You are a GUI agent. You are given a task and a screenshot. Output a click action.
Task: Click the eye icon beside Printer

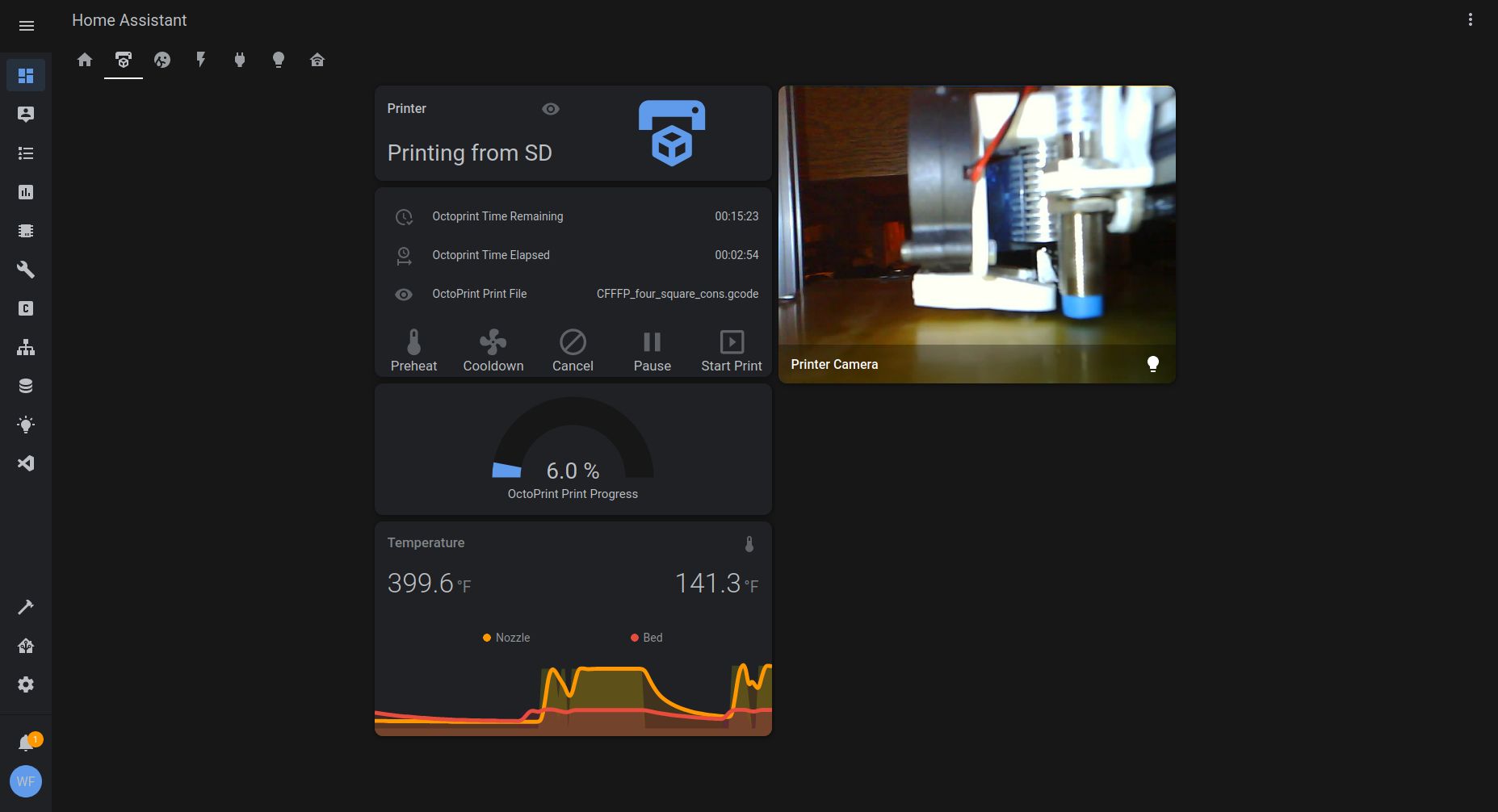(x=551, y=109)
